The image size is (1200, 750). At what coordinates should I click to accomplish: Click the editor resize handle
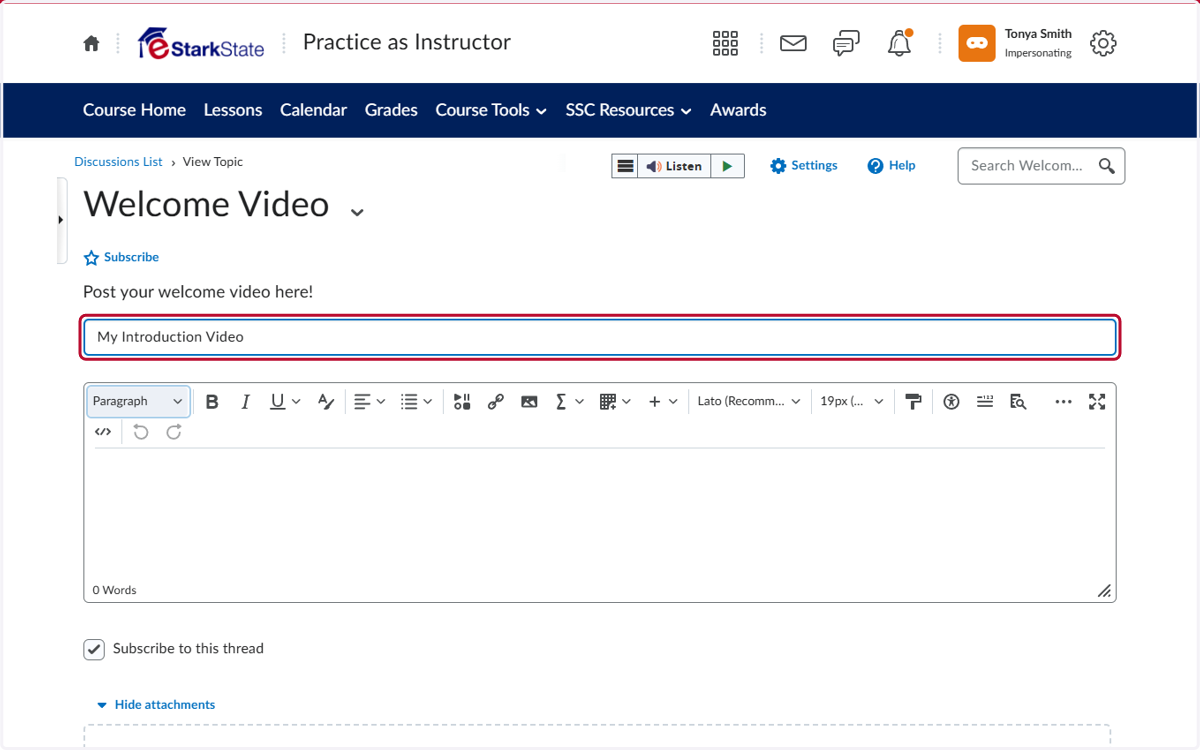1104,591
